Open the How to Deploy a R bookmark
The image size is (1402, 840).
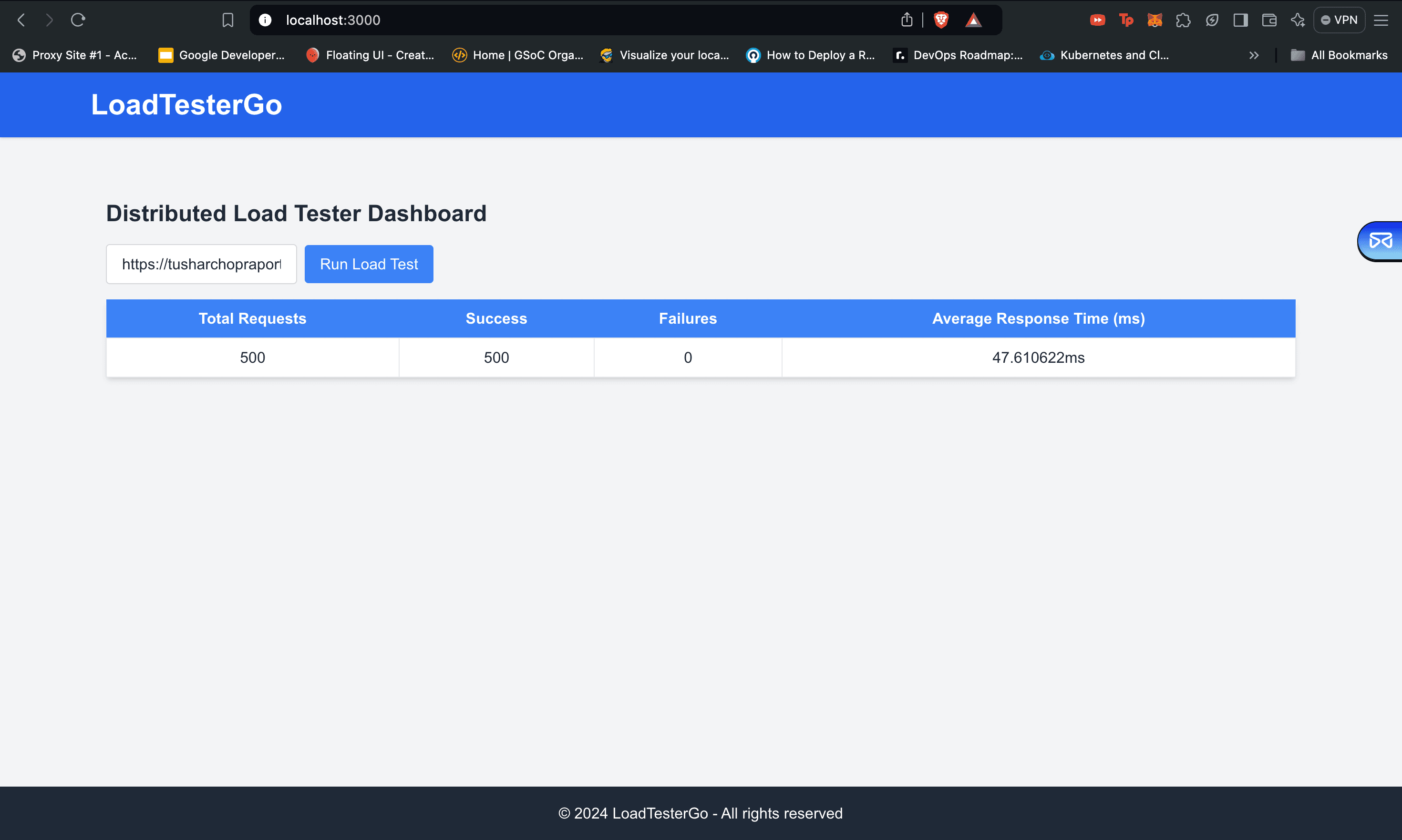click(x=811, y=55)
